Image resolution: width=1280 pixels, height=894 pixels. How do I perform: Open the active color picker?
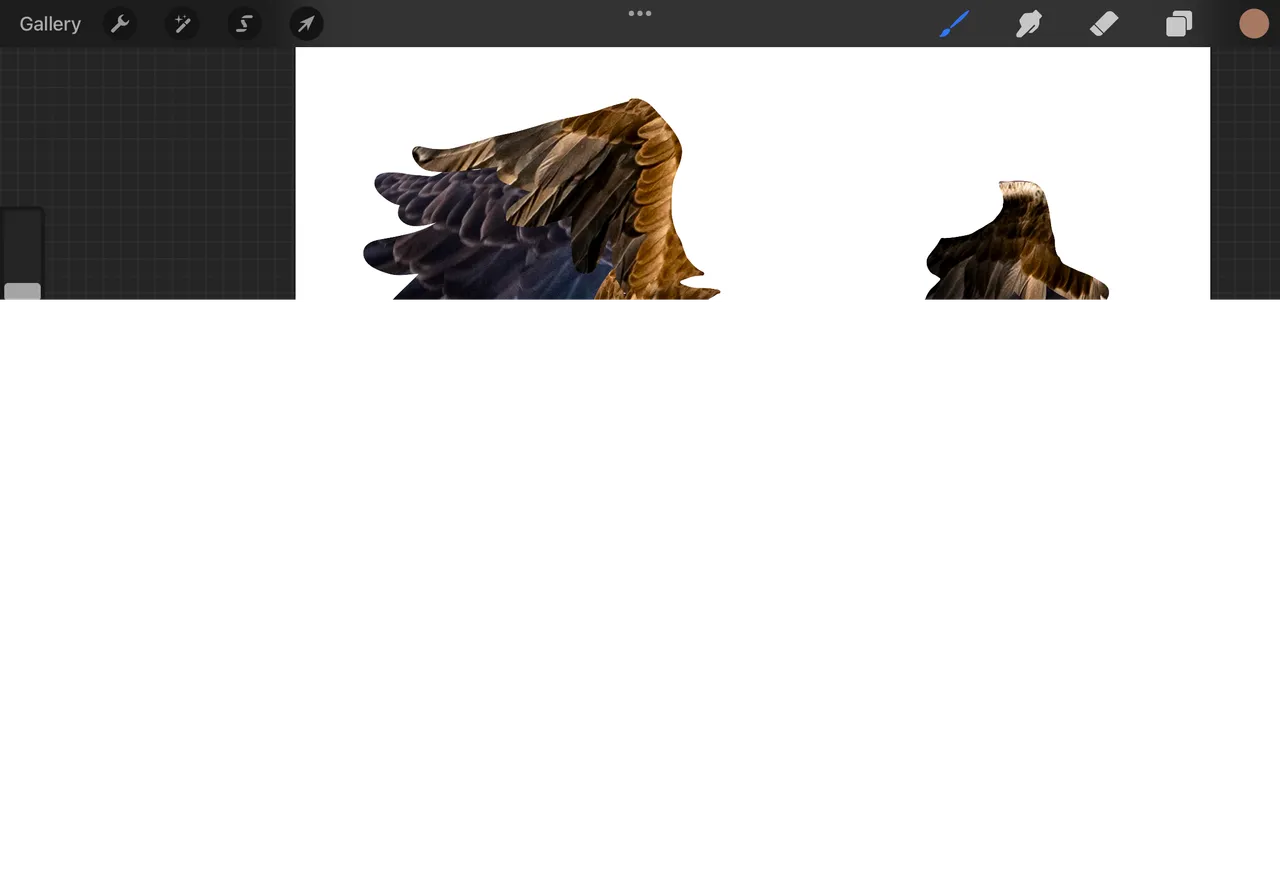[x=1254, y=24]
